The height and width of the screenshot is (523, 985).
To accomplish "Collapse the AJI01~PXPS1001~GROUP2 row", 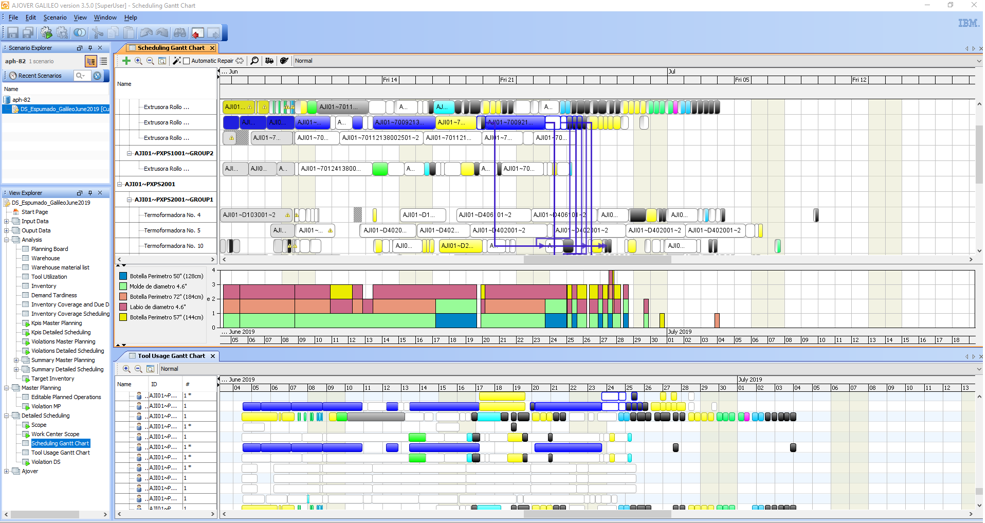I will click(x=129, y=153).
